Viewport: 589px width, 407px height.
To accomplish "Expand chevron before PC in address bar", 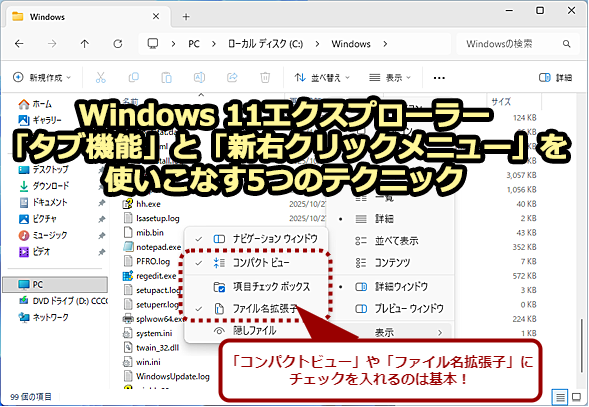I will (x=173, y=44).
